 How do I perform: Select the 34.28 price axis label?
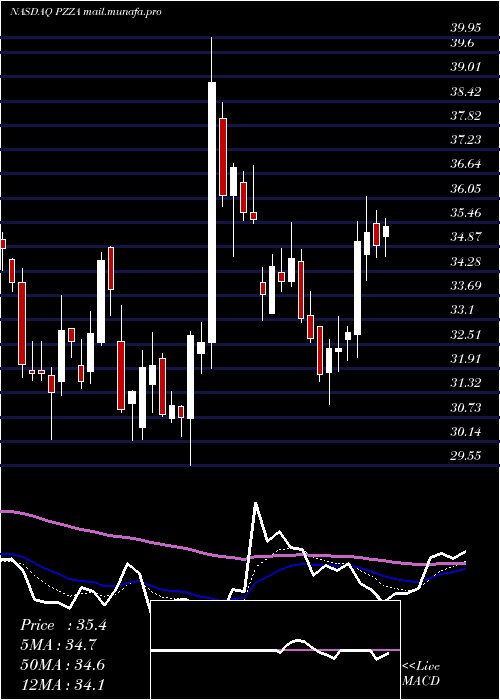466,261
